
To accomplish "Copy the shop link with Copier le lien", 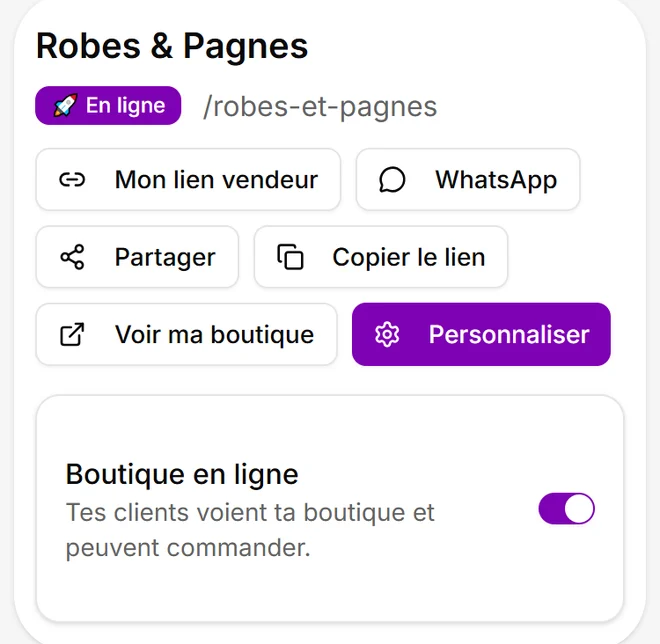I will pos(381,257).
